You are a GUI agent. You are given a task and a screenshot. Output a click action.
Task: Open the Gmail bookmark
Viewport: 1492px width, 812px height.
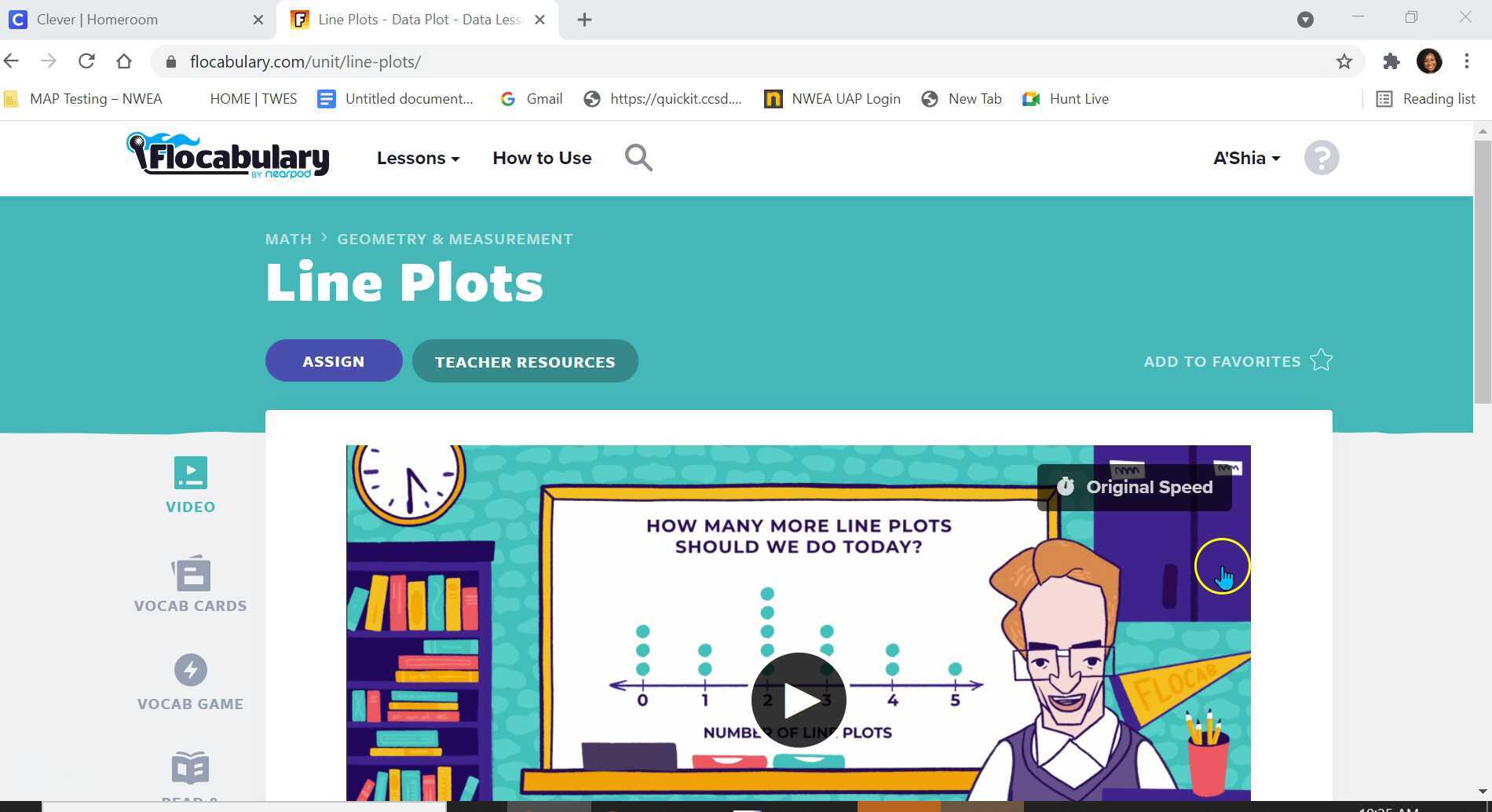(531, 98)
